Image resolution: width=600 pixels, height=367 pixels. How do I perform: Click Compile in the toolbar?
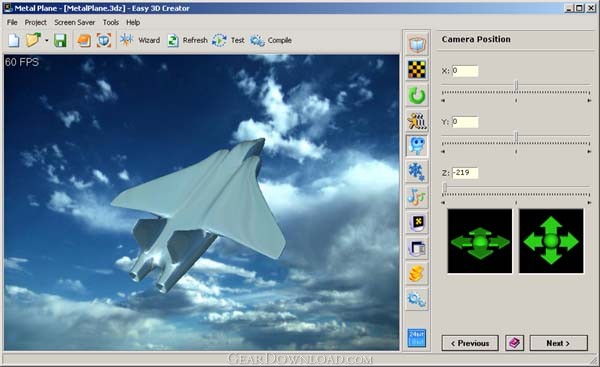271,40
